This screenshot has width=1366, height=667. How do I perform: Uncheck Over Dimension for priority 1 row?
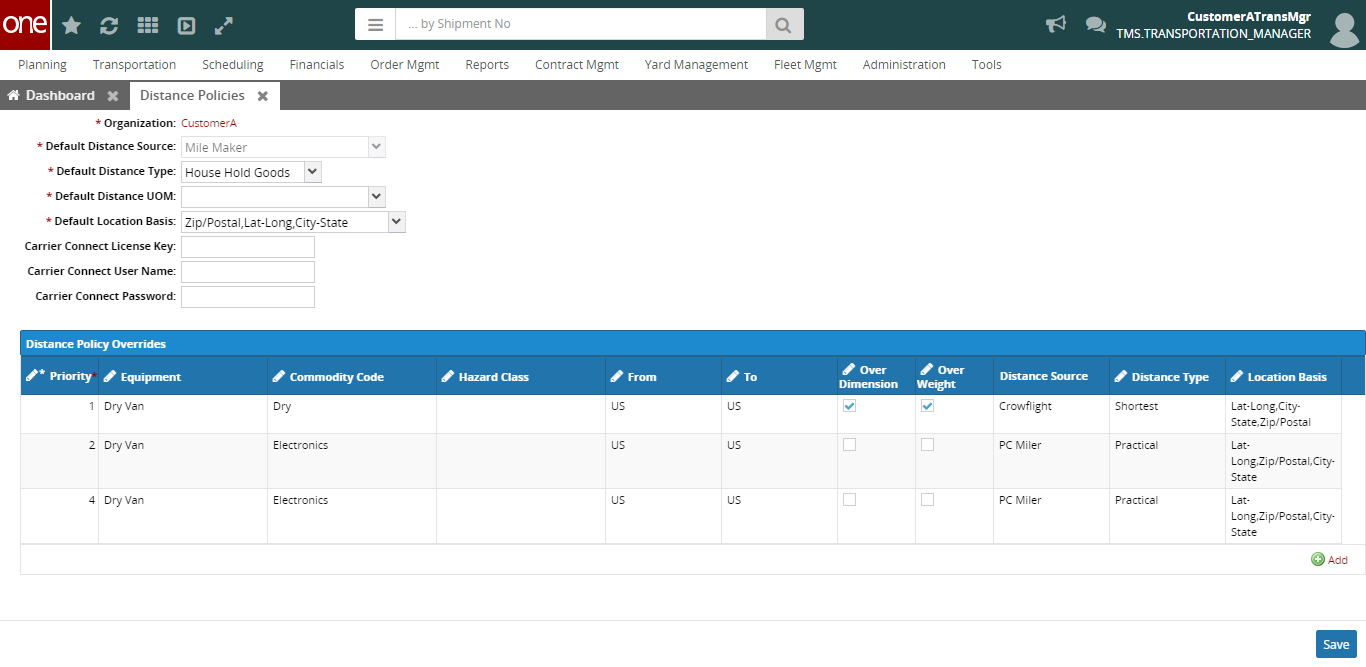850,406
